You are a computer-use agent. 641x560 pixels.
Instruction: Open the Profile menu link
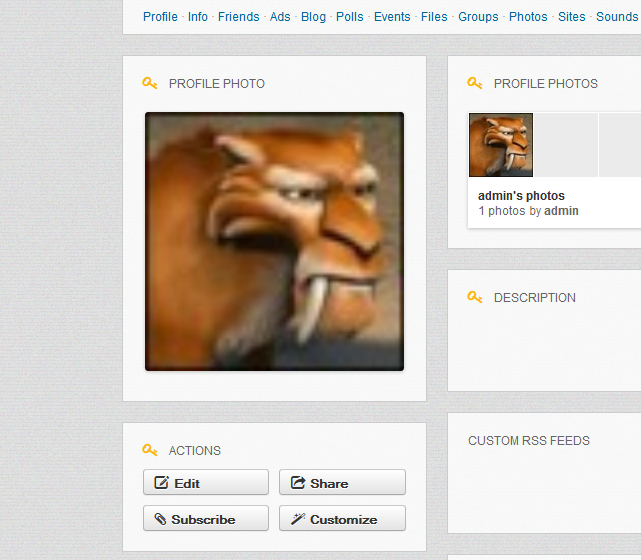point(160,17)
